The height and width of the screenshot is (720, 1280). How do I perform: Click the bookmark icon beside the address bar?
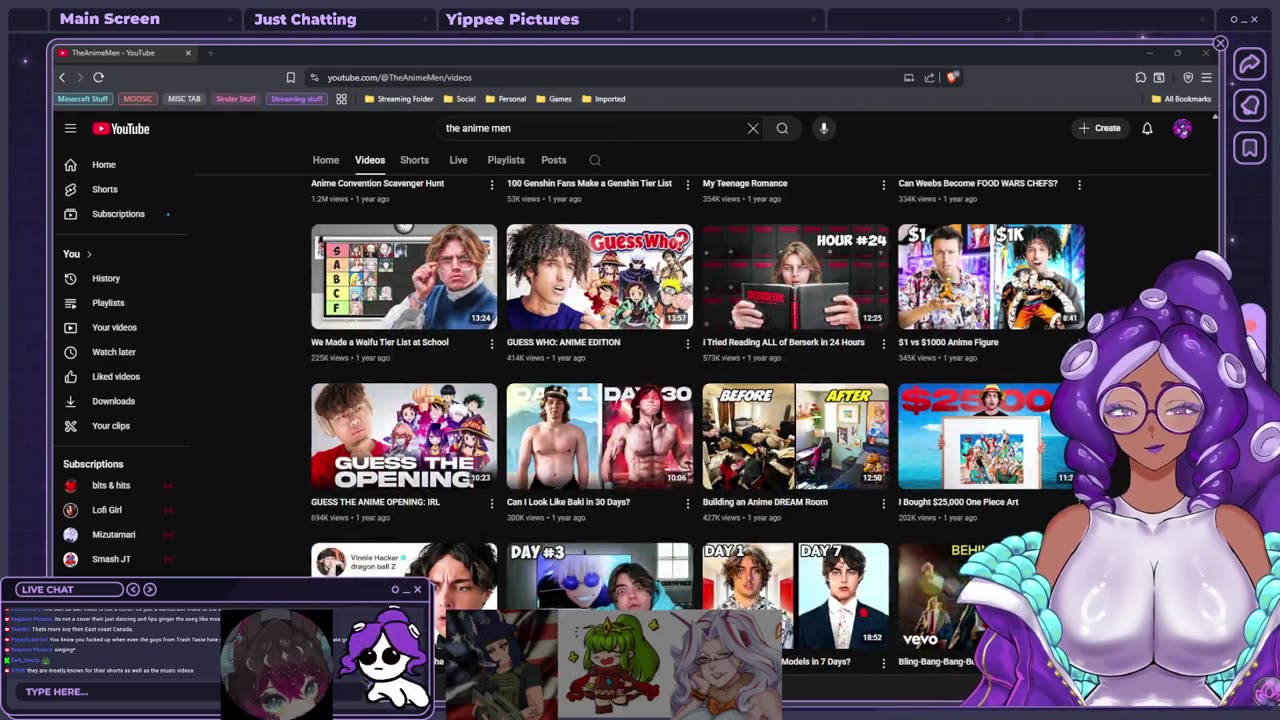[x=290, y=77]
